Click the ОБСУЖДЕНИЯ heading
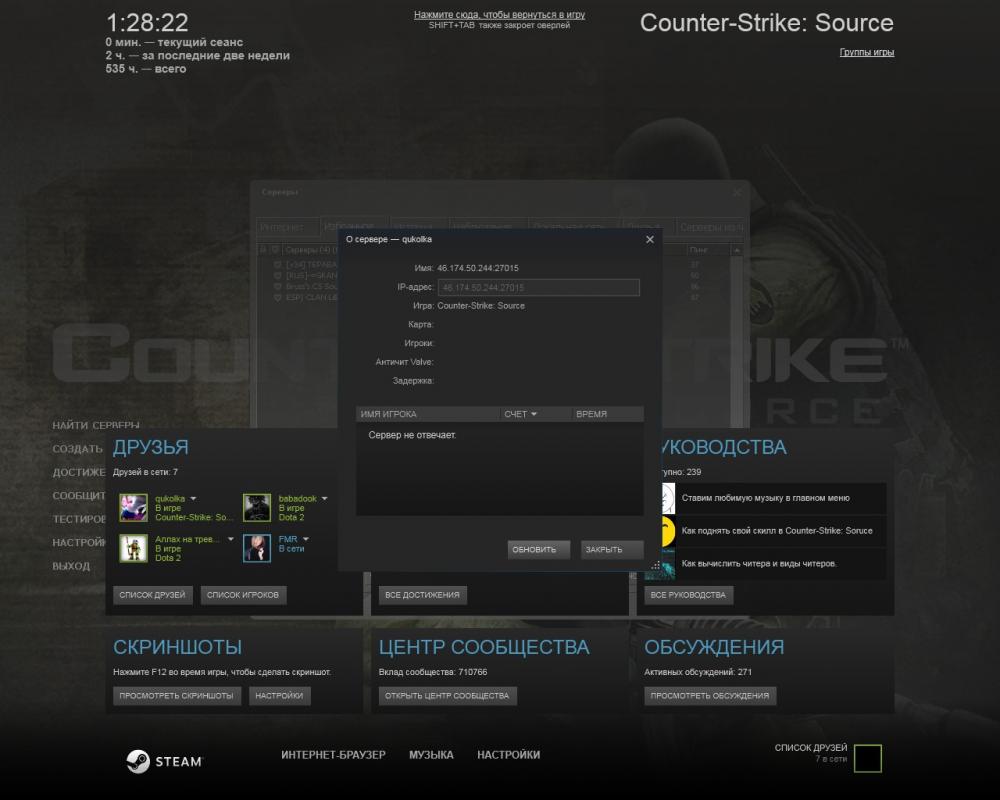The image size is (1000, 800). click(714, 647)
